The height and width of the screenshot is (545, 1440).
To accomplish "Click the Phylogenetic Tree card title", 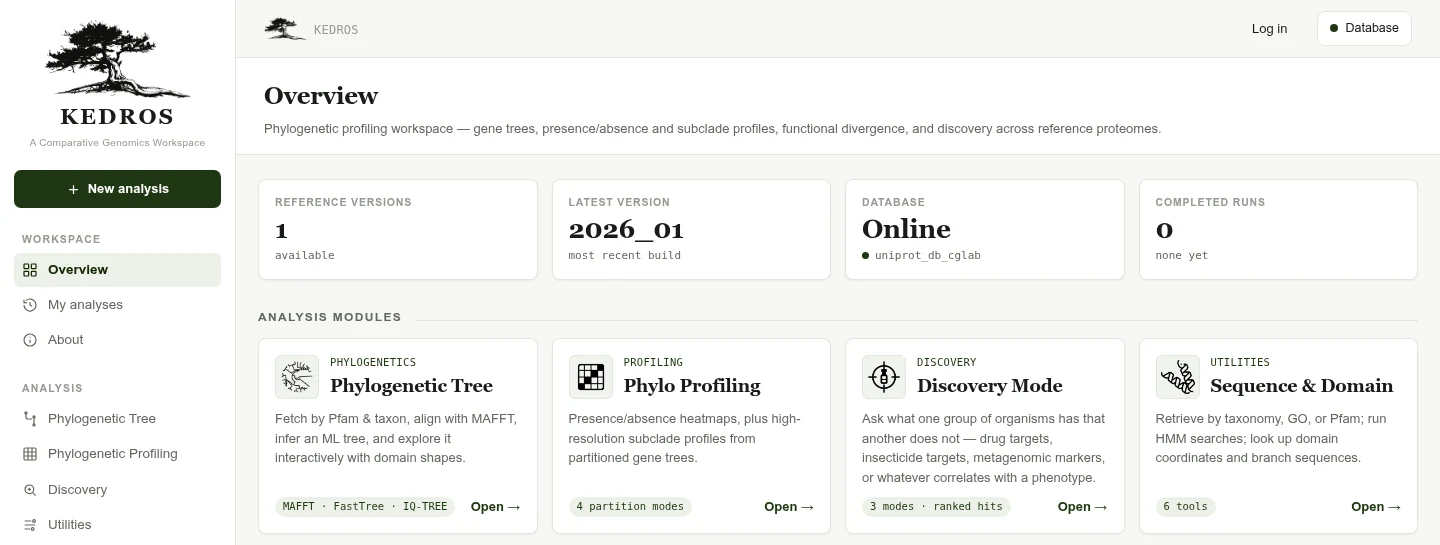I will (x=411, y=386).
